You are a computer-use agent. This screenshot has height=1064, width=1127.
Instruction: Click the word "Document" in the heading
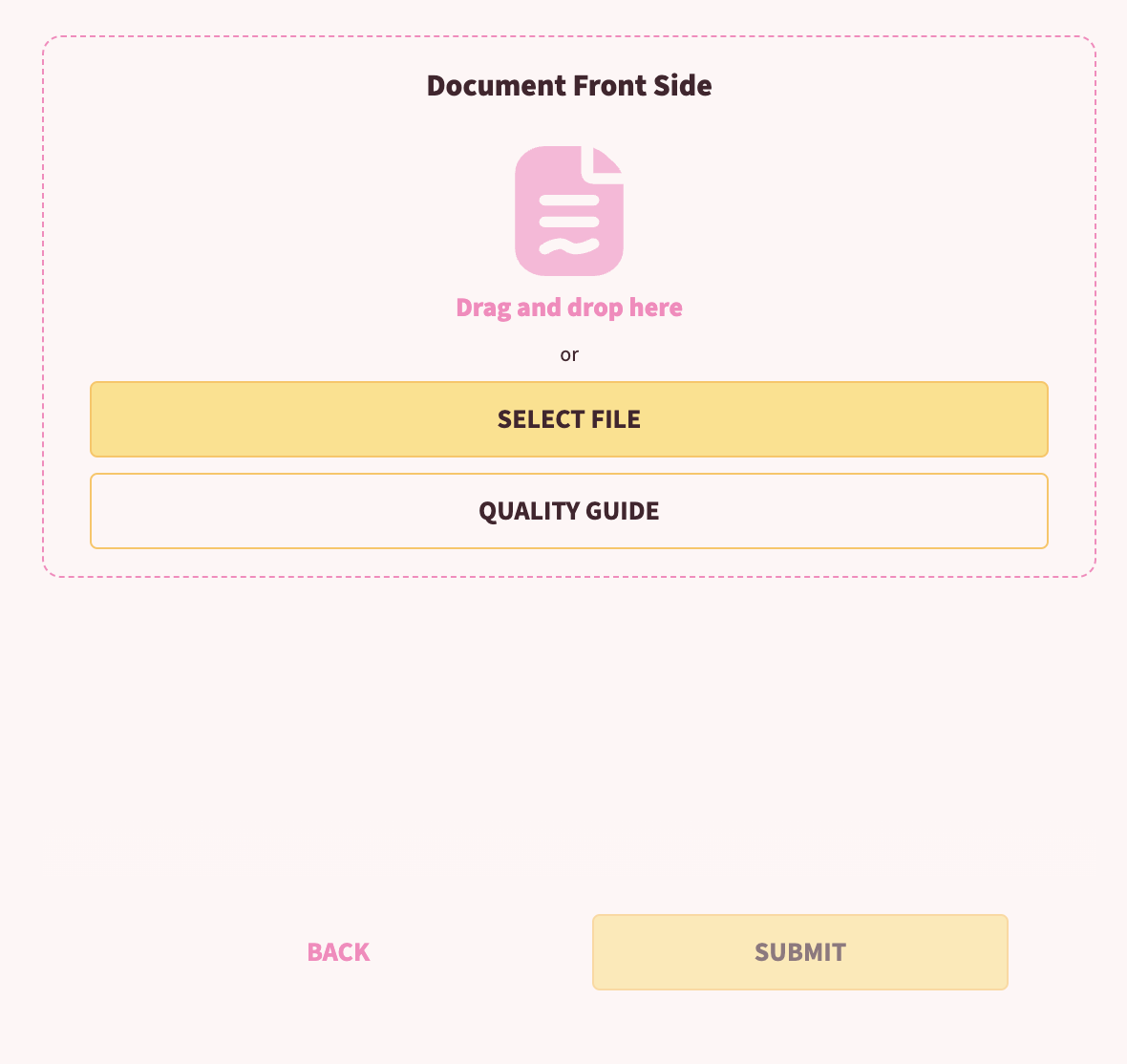[496, 86]
